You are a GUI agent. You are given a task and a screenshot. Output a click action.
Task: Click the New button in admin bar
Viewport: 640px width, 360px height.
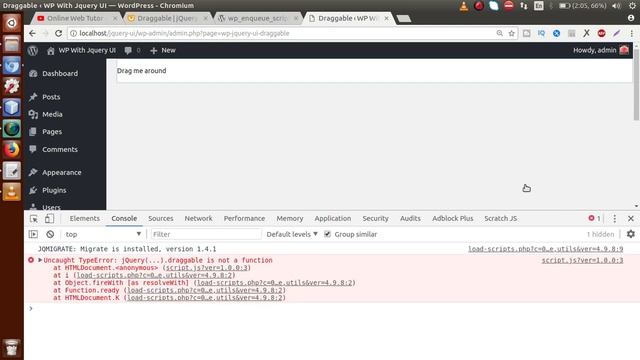coord(163,51)
